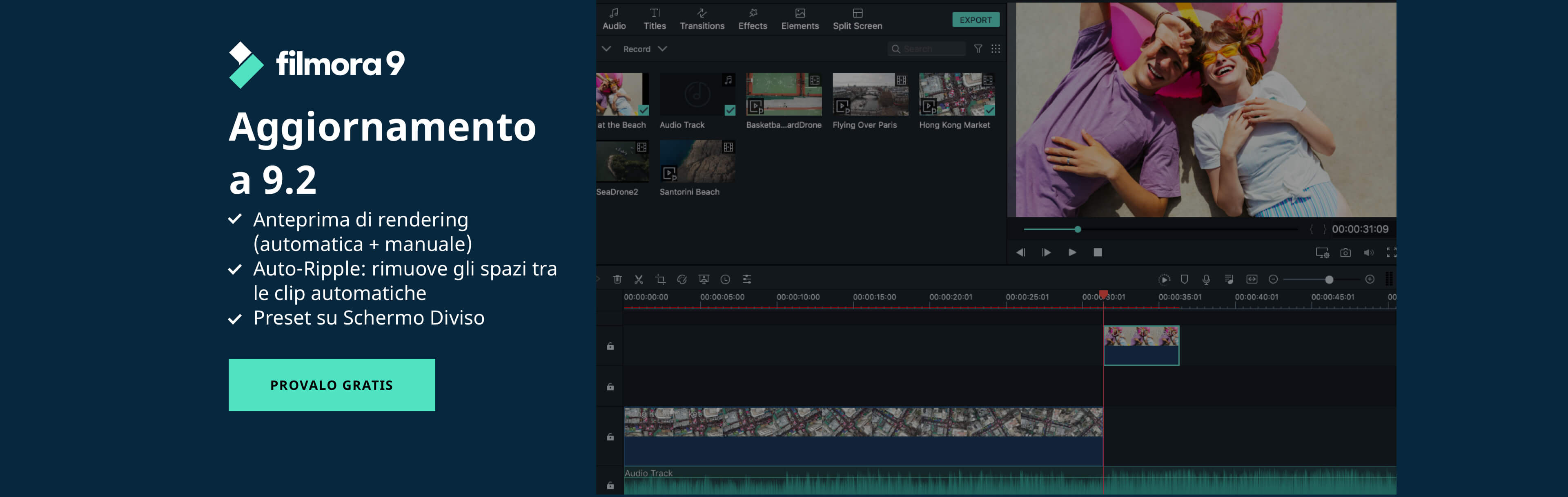Open the Transitions tab
Screen dimensions: 1568x497
pyautogui.click(x=702, y=20)
